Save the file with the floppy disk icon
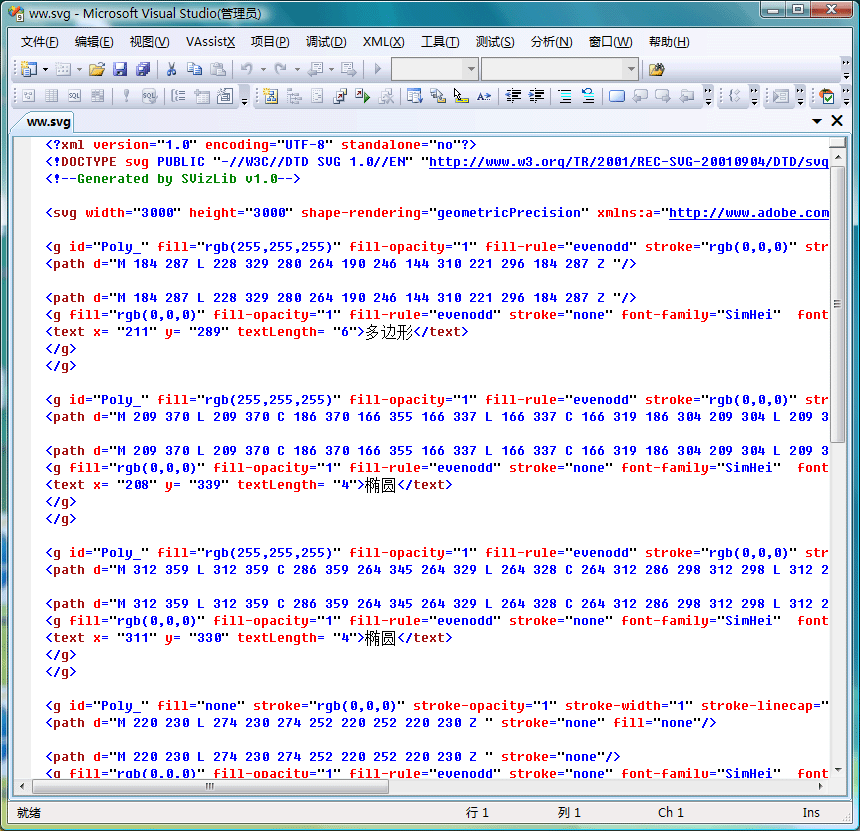This screenshot has height=831, width=860. [120, 69]
